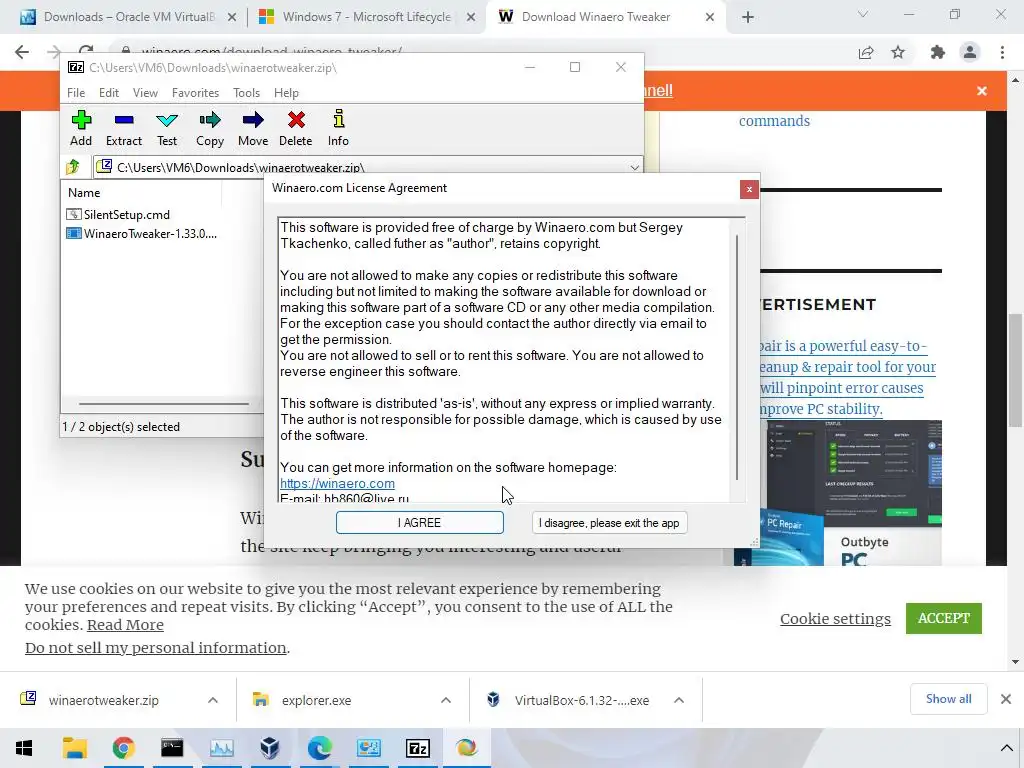Click the Delete icon in 7-Zip toolbar
The height and width of the screenshot is (768, 1024).
296,128
